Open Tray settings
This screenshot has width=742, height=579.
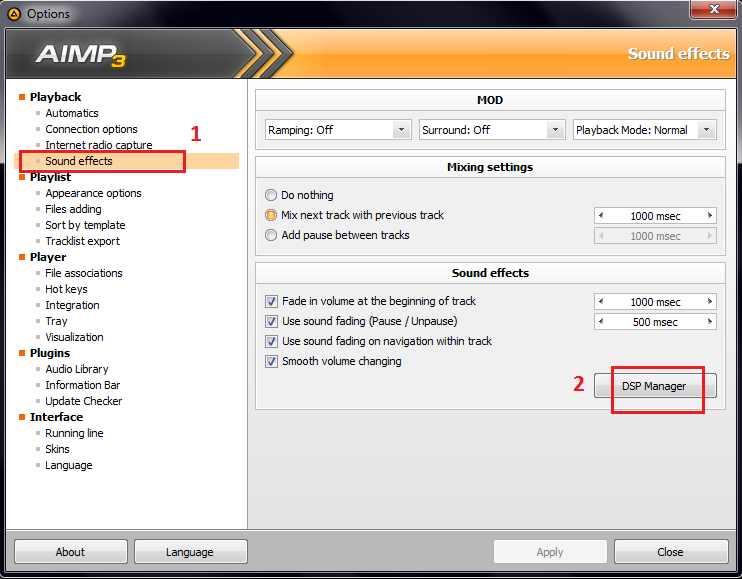pos(56,321)
